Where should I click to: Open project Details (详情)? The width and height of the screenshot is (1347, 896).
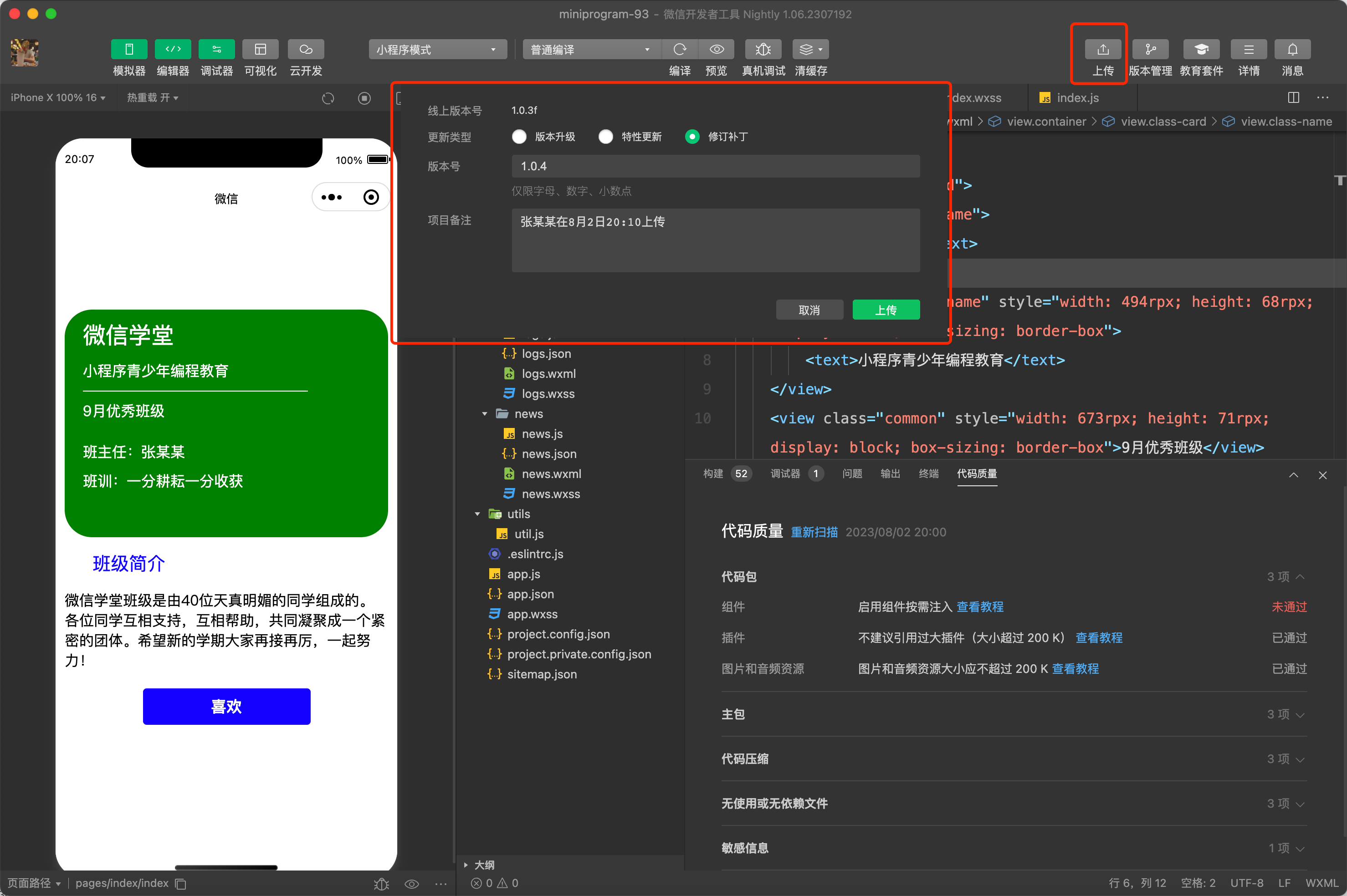(1249, 49)
